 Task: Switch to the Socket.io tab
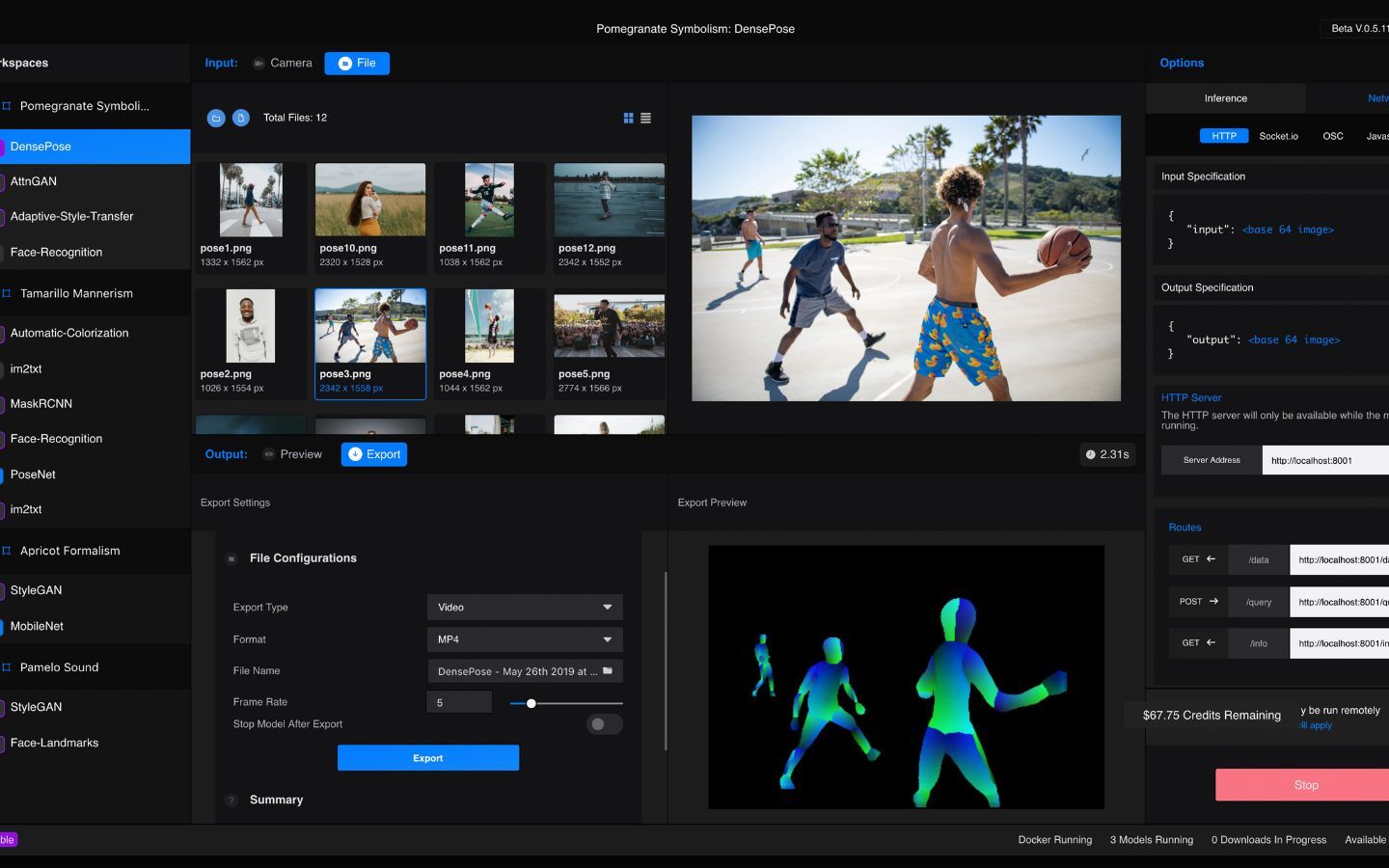coord(1278,136)
